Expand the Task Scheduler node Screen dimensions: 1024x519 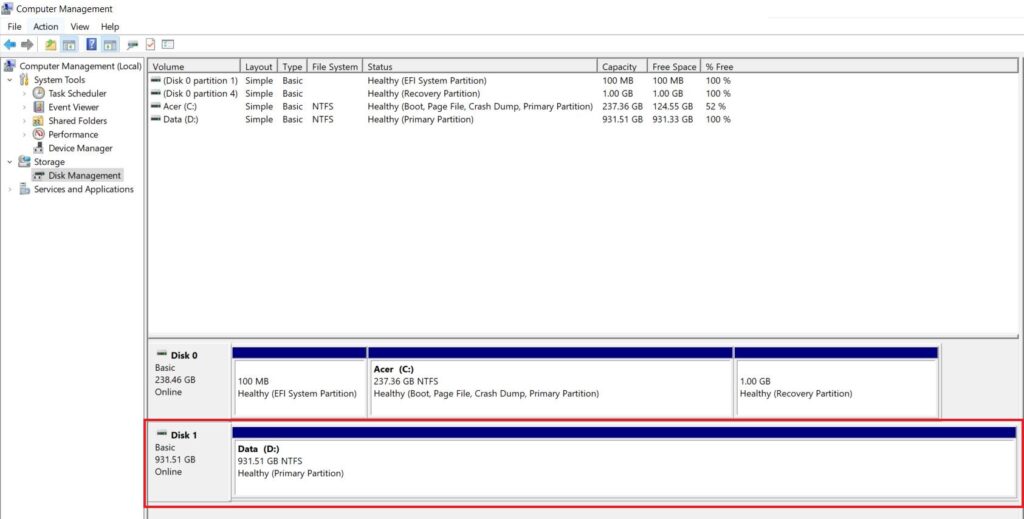click(24, 93)
